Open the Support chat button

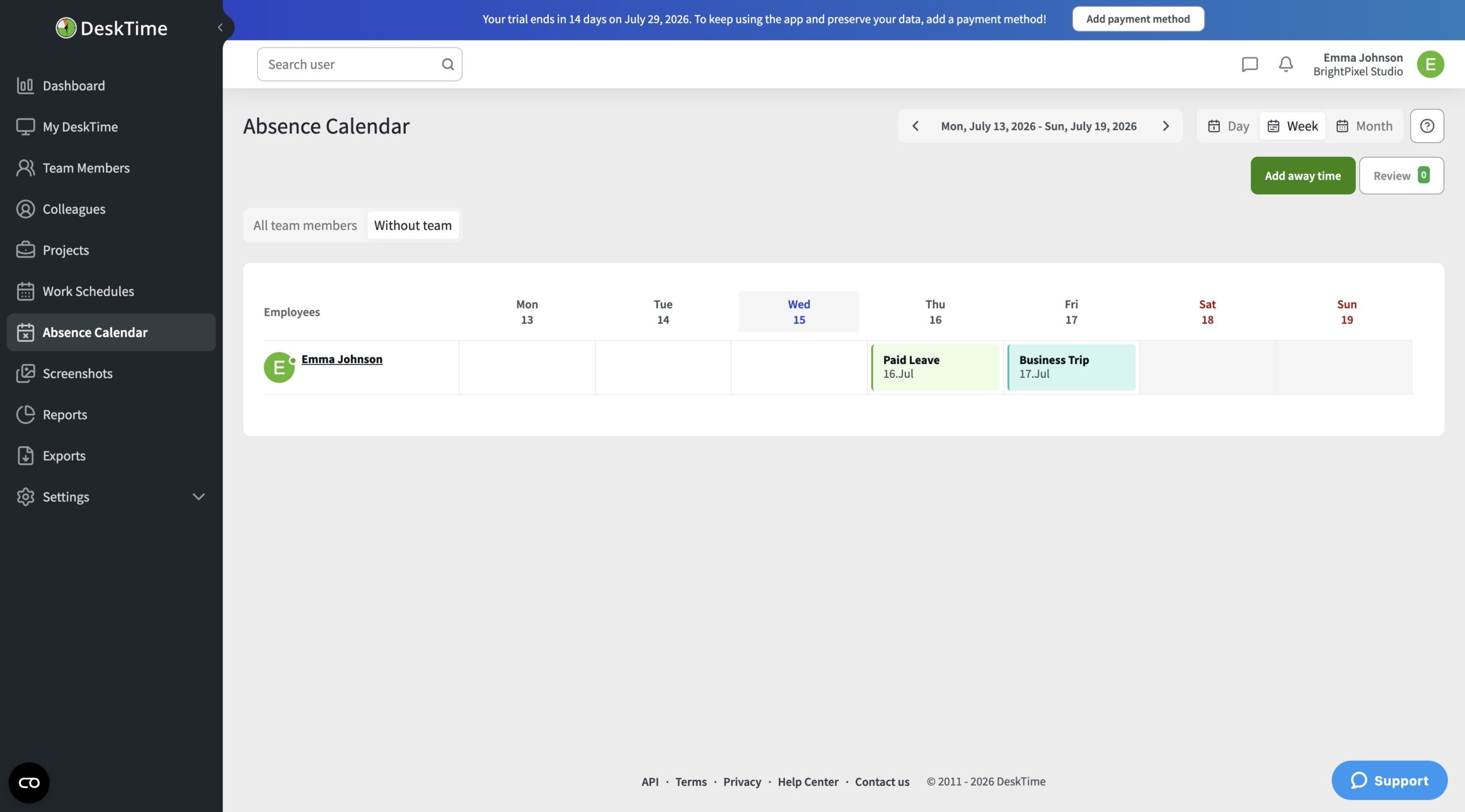pyautogui.click(x=1389, y=781)
